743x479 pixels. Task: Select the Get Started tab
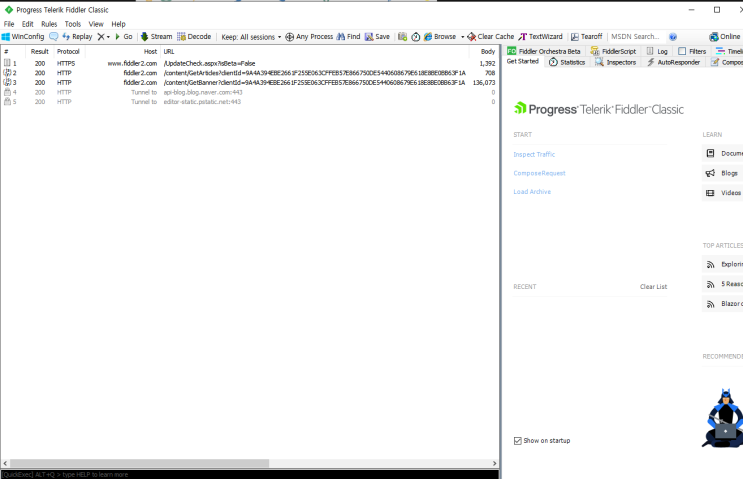point(523,62)
